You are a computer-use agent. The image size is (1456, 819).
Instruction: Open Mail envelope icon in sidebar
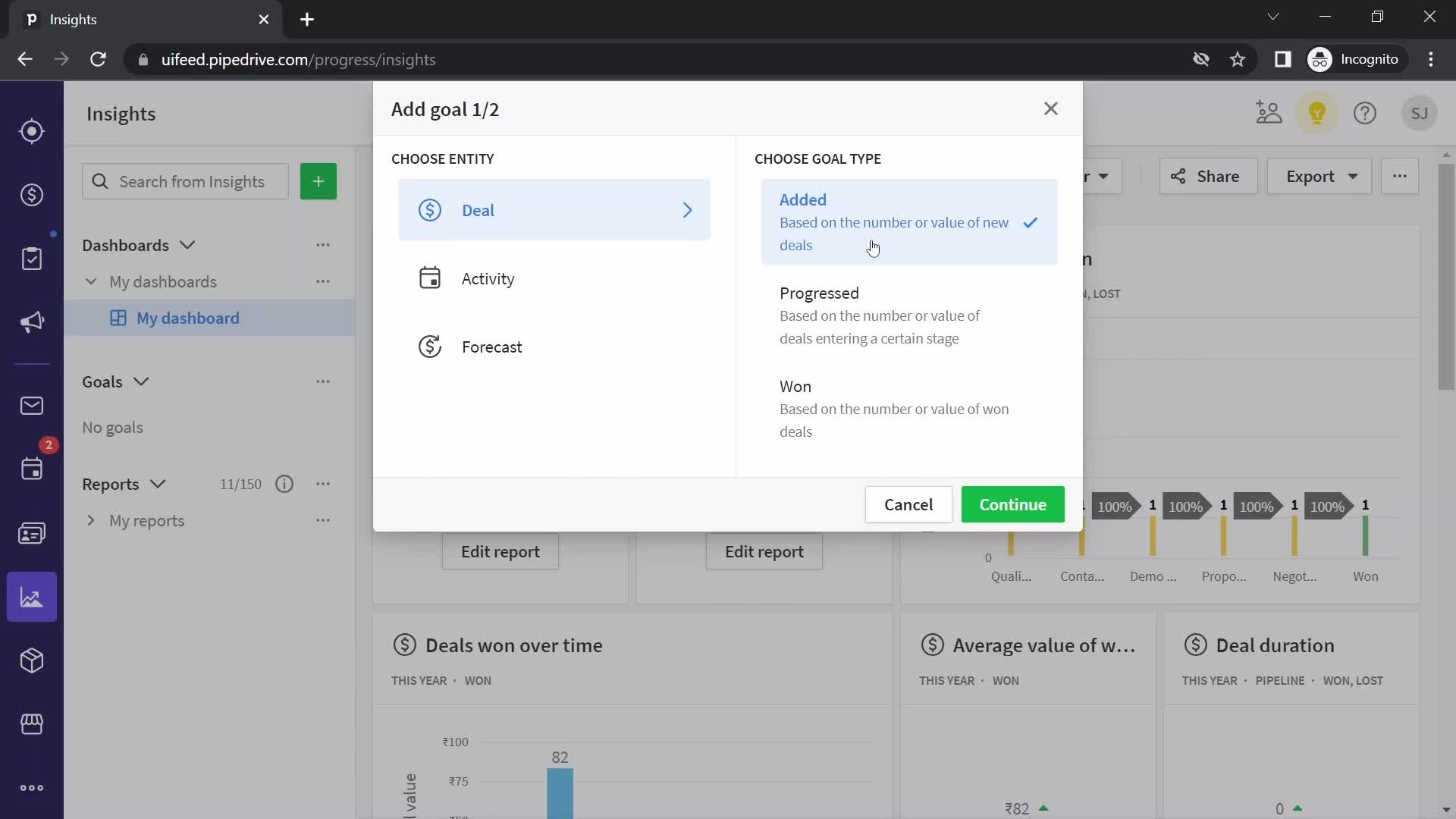(x=31, y=406)
